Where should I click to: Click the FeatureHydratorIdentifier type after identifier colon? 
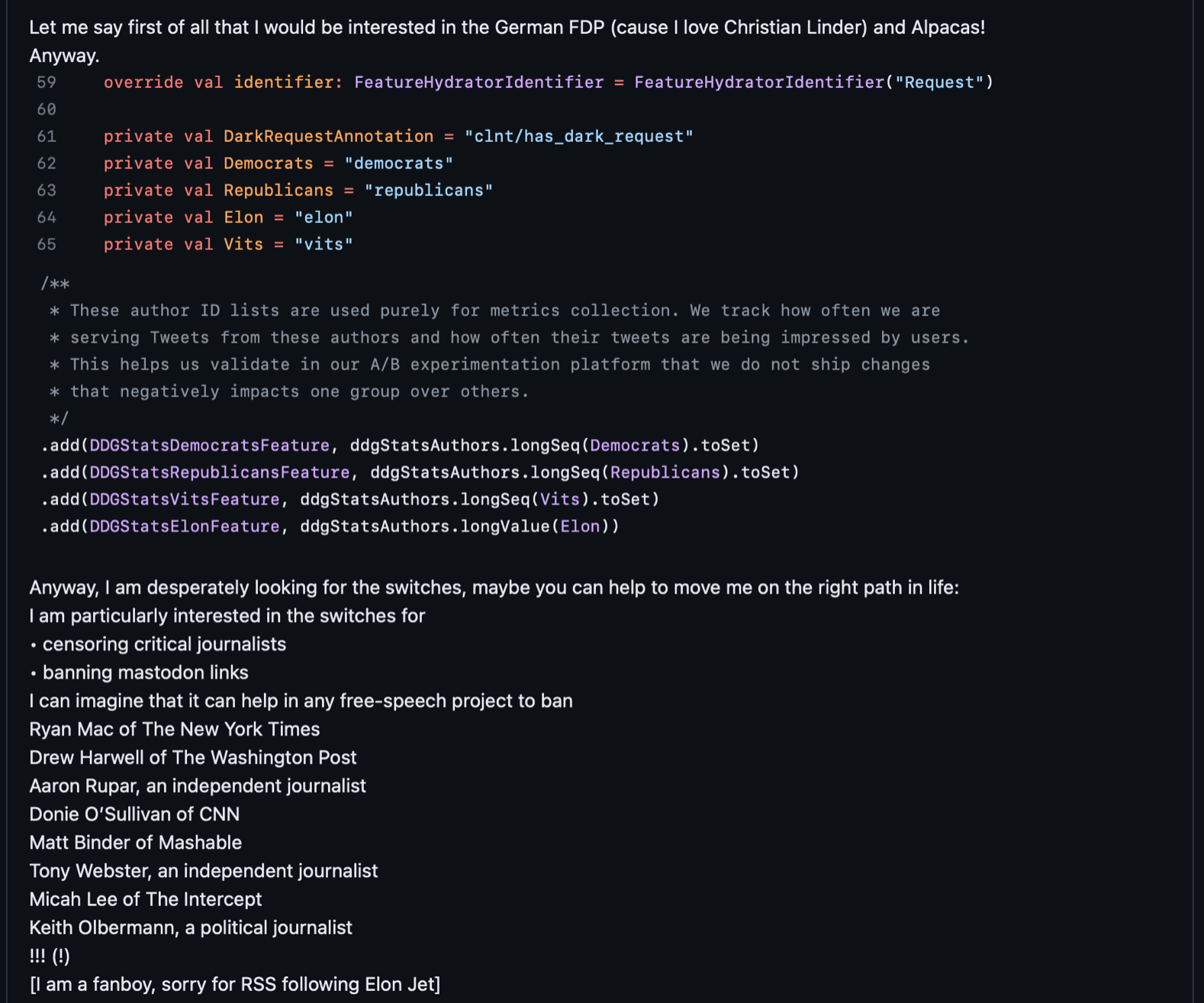point(478,82)
